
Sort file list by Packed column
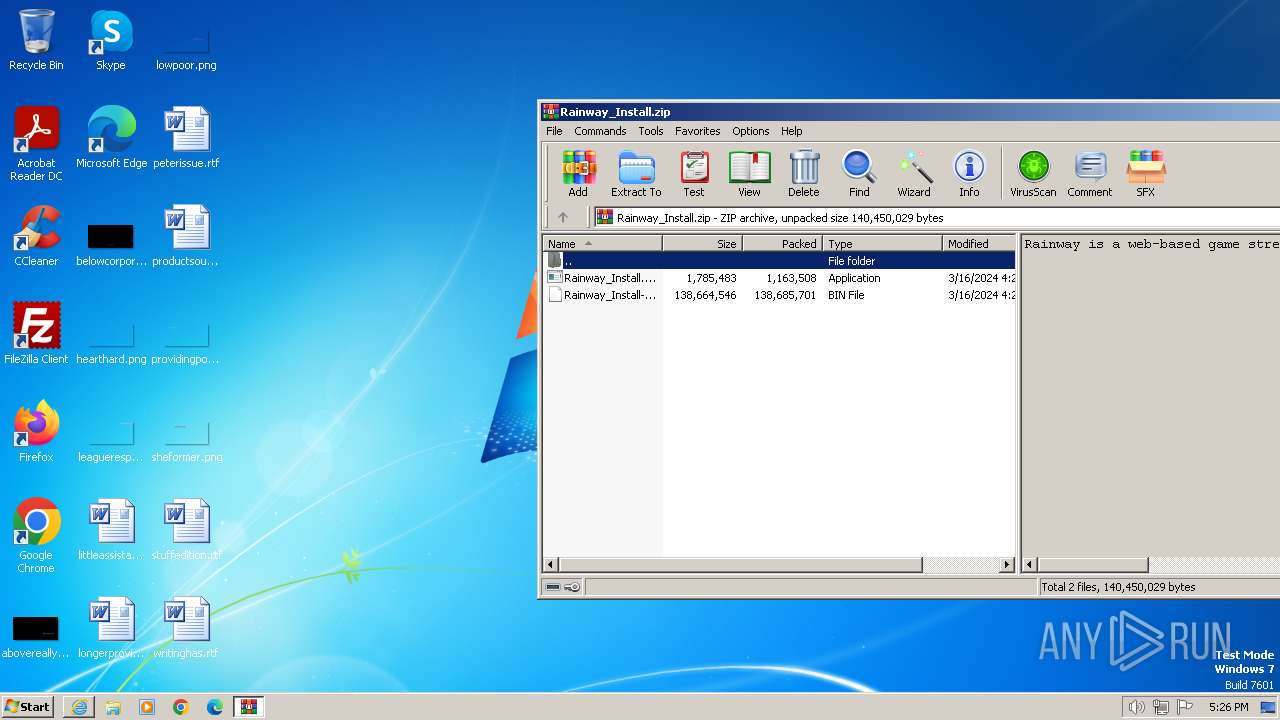pyautogui.click(x=782, y=243)
